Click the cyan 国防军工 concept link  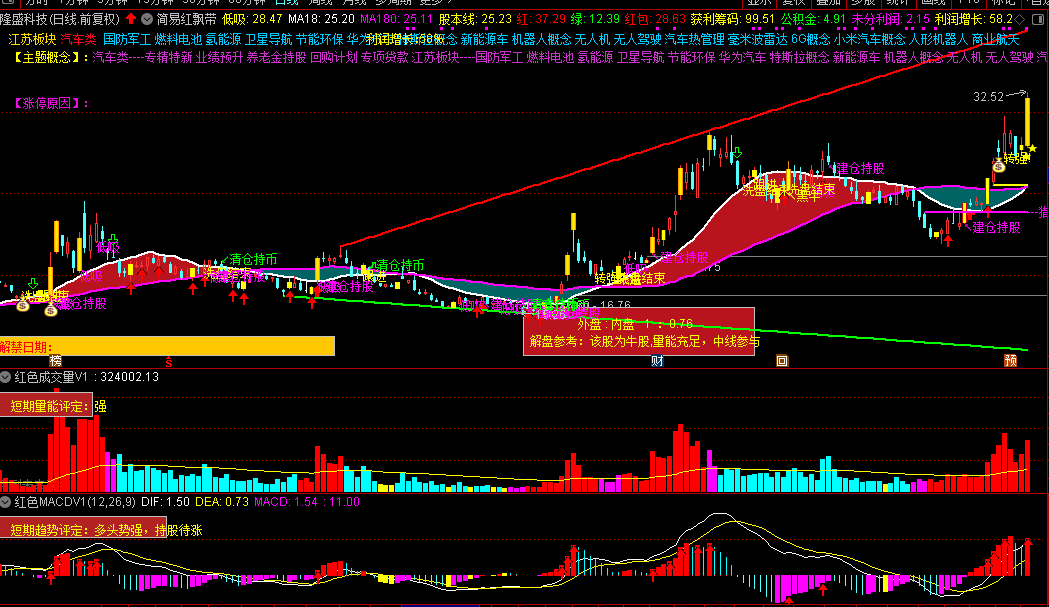[127, 39]
